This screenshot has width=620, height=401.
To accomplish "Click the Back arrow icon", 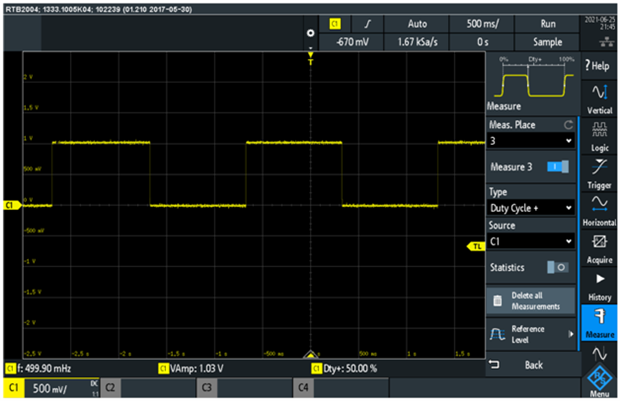I will (x=494, y=364).
